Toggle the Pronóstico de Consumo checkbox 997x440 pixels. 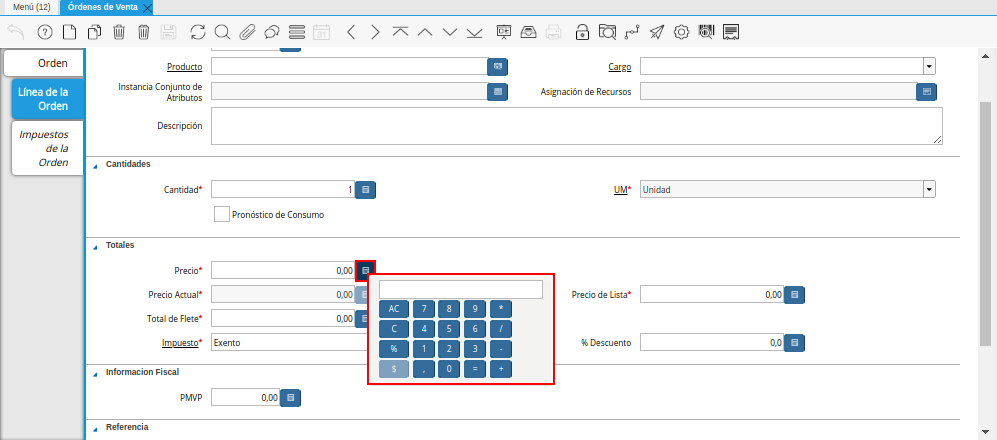(222, 214)
